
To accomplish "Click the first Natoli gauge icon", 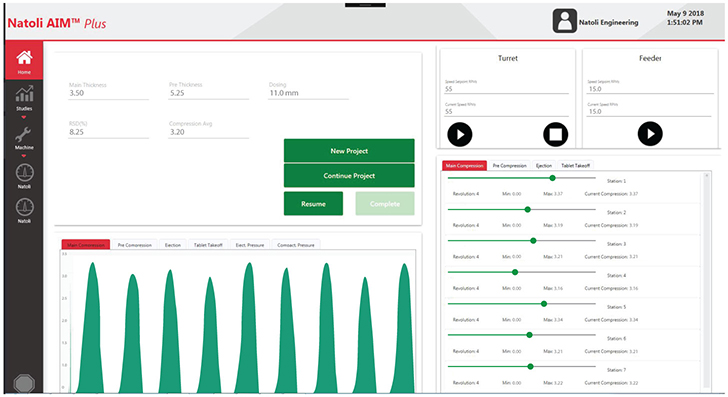I will point(24,173).
